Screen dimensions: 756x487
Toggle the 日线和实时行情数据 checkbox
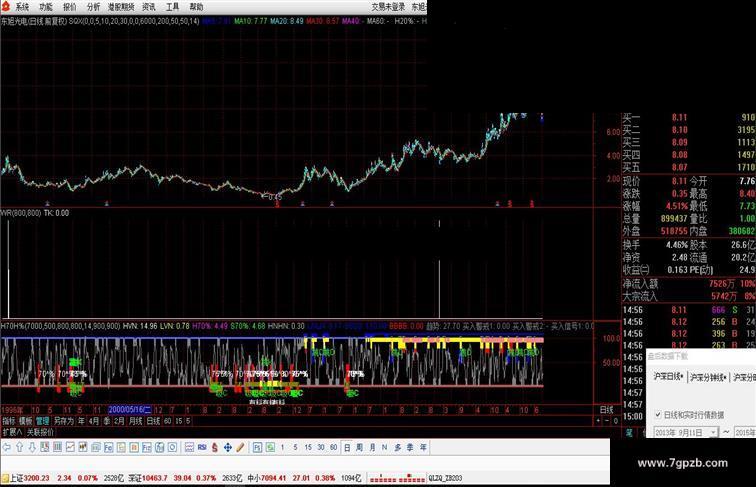click(658, 414)
